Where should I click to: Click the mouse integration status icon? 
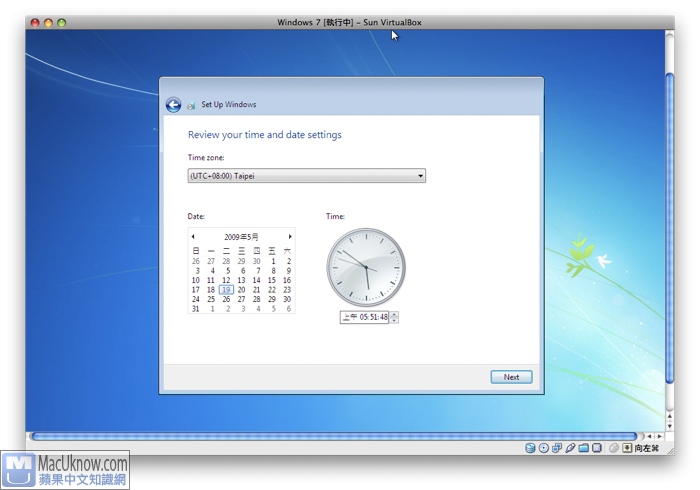coord(614,448)
